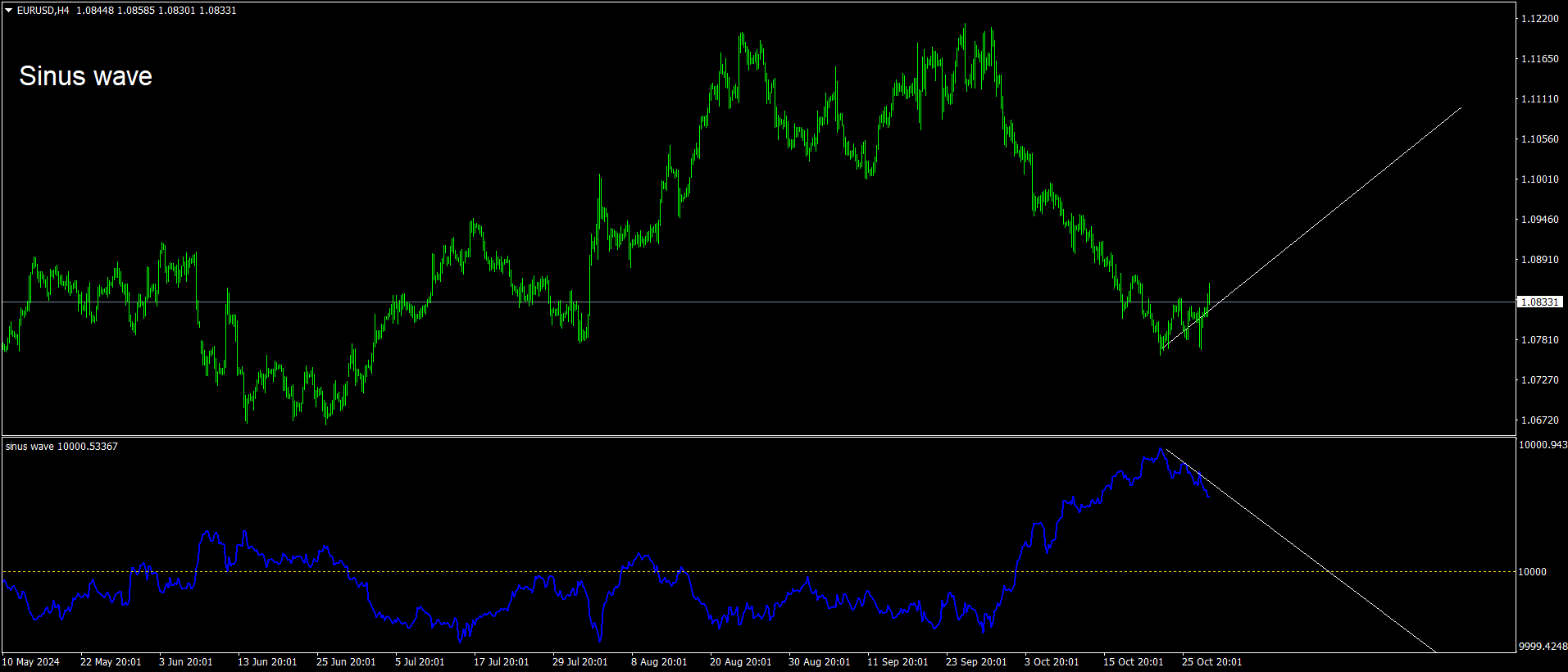Viewport: 1568px width, 672px height.
Task: Click the 1.10560 price scale level
Action: (1539, 139)
